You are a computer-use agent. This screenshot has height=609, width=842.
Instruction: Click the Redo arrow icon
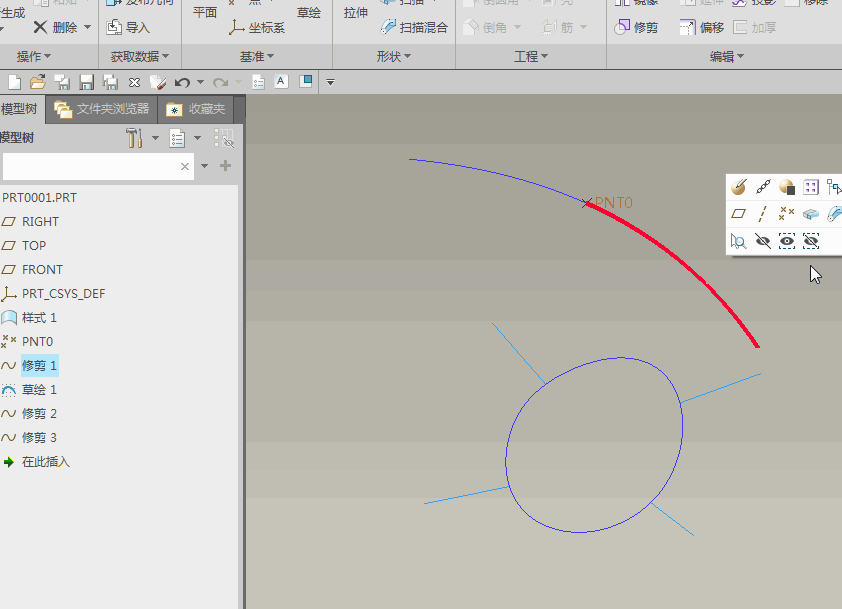tap(220, 82)
